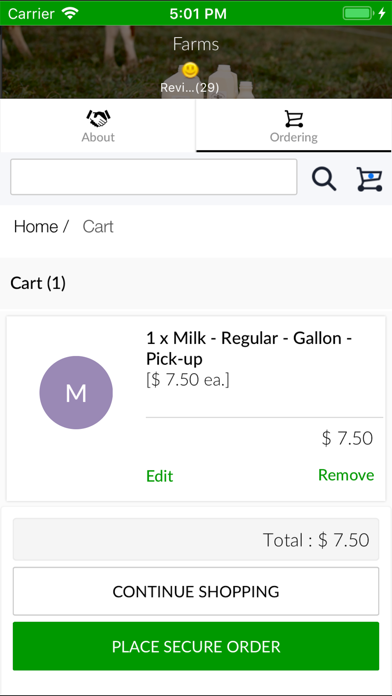Go to Home breadcrumb link

pyautogui.click(x=36, y=226)
